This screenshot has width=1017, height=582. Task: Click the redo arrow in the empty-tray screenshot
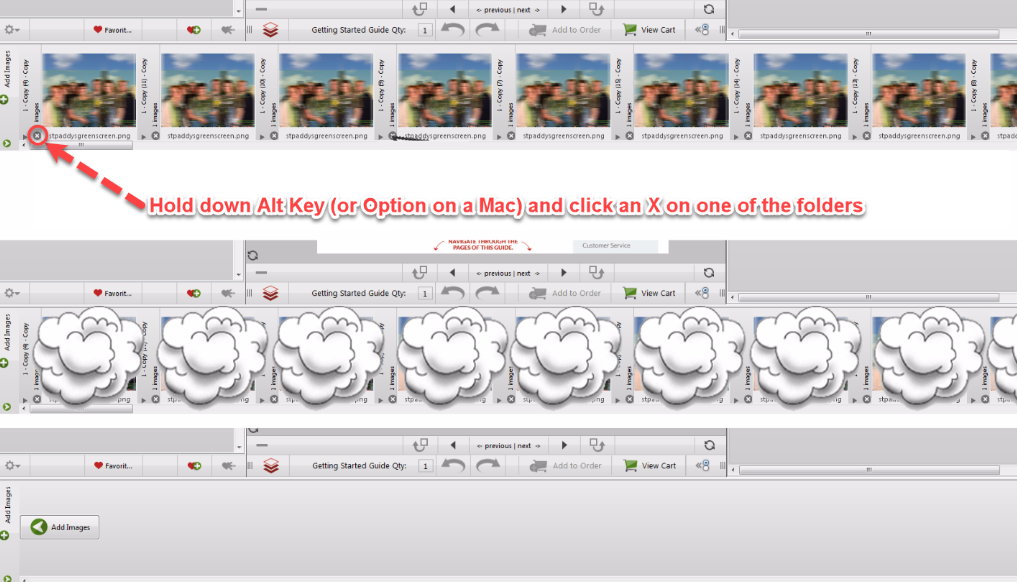[x=488, y=465]
